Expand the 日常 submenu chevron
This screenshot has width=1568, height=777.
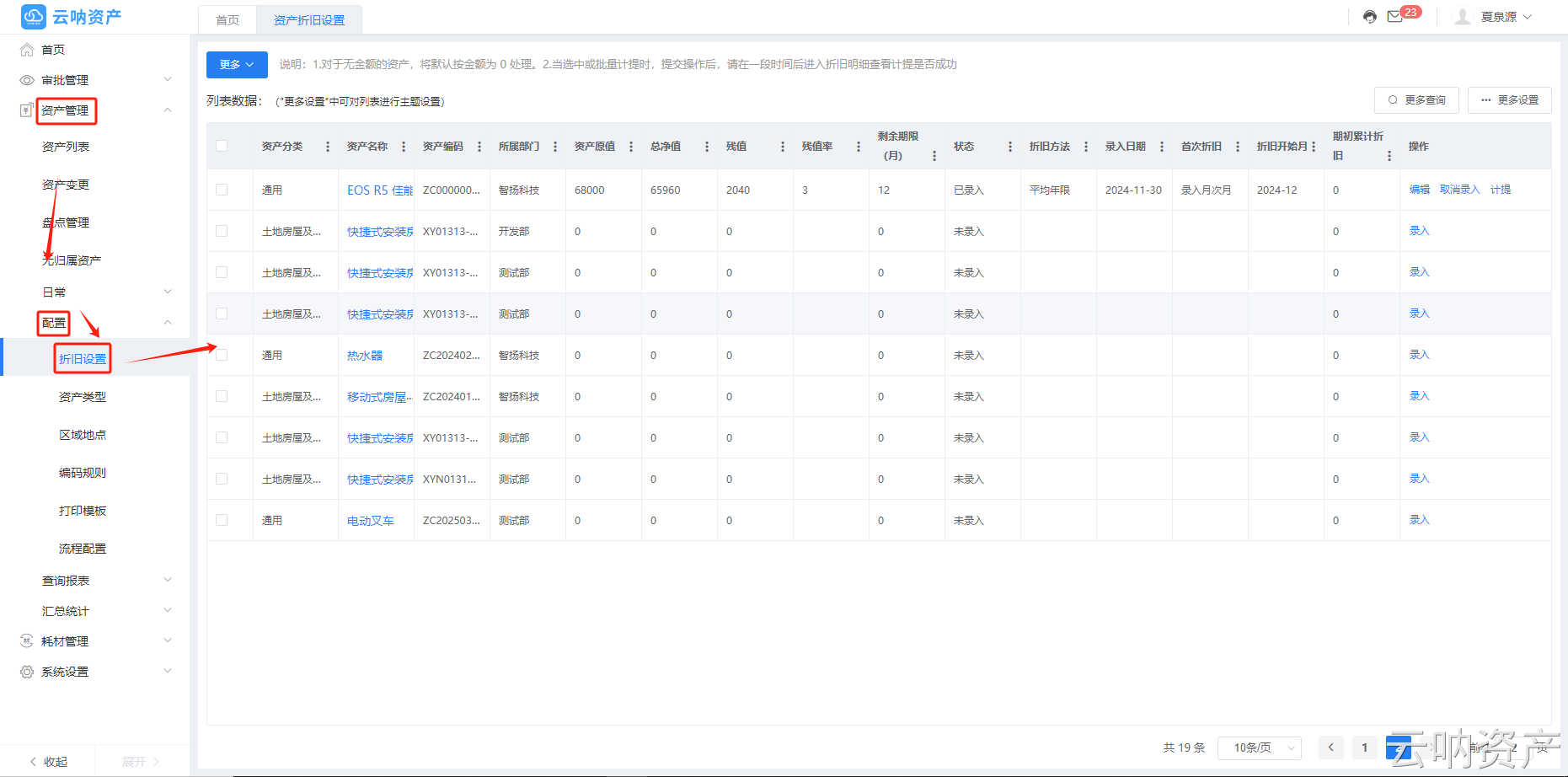168,292
